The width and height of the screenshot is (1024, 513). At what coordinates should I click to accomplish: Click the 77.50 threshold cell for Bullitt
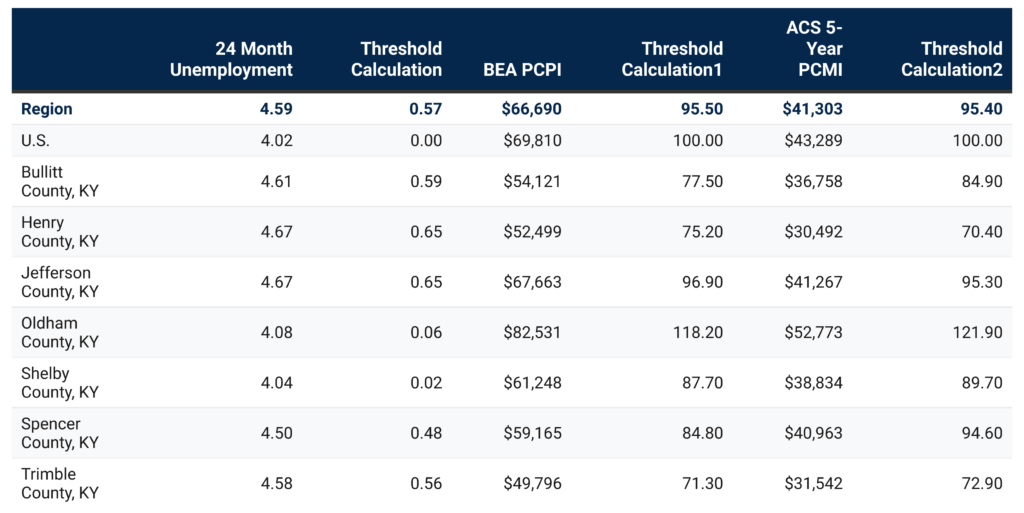(x=699, y=181)
